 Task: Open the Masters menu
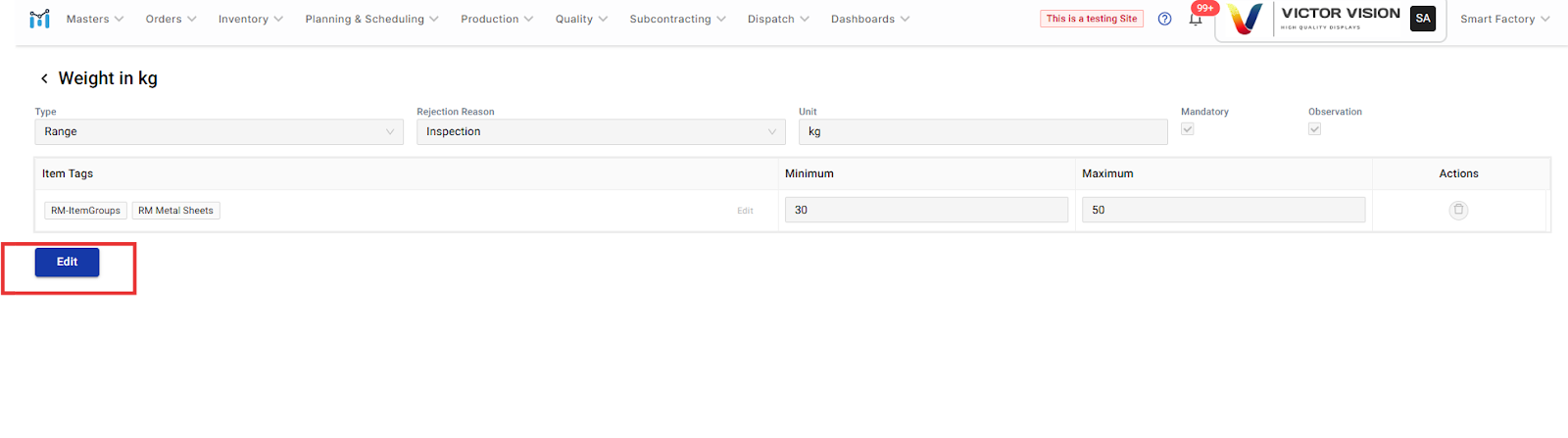(x=95, y=19)
